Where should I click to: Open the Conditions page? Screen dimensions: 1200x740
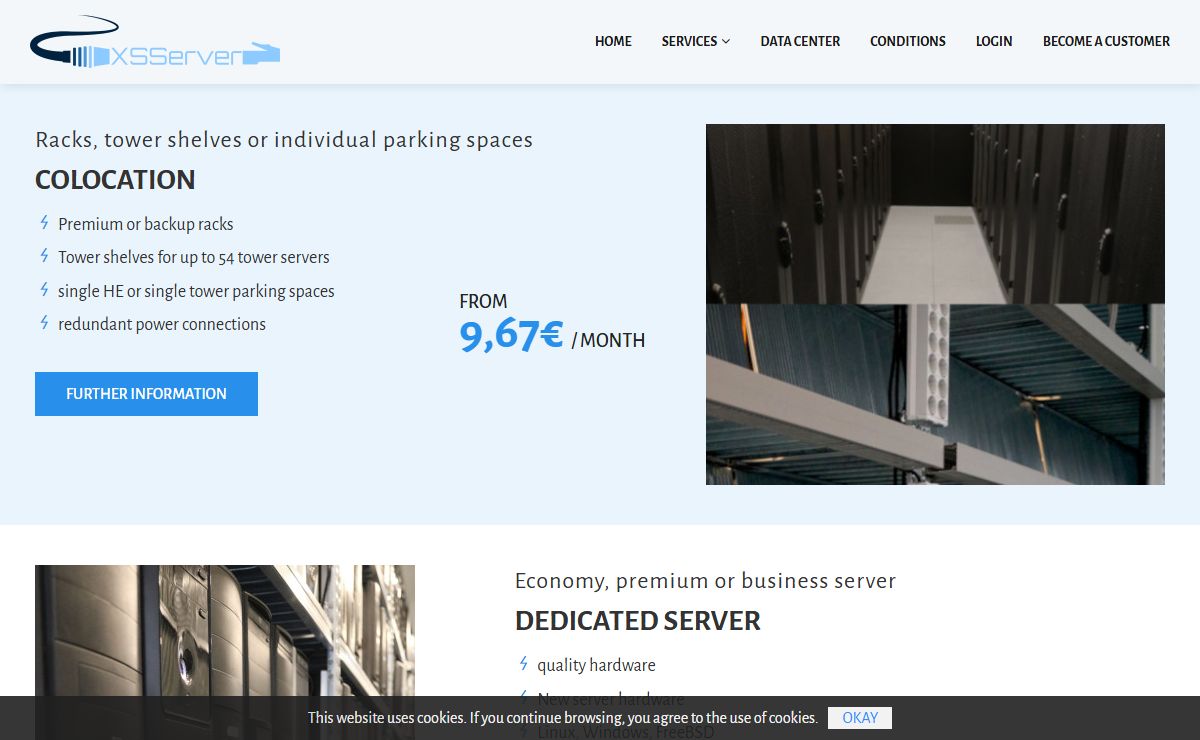908,41
